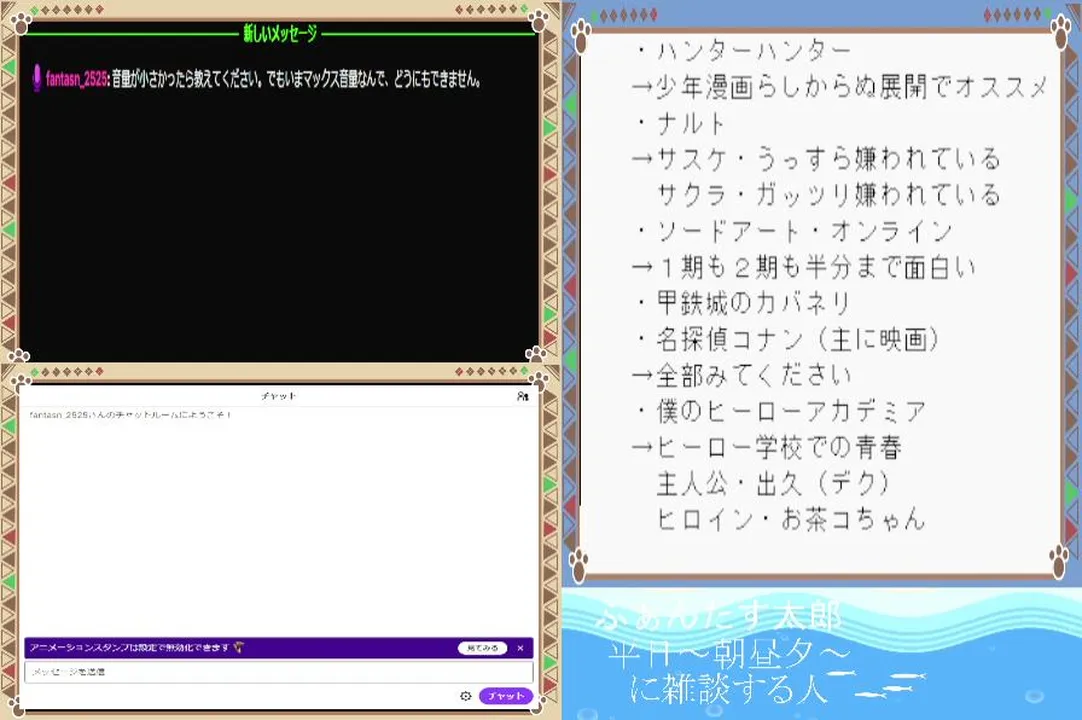Focus the メッセージを送信 input field
The width and height of the screenshot is (1082, 720).
point(279,672)
